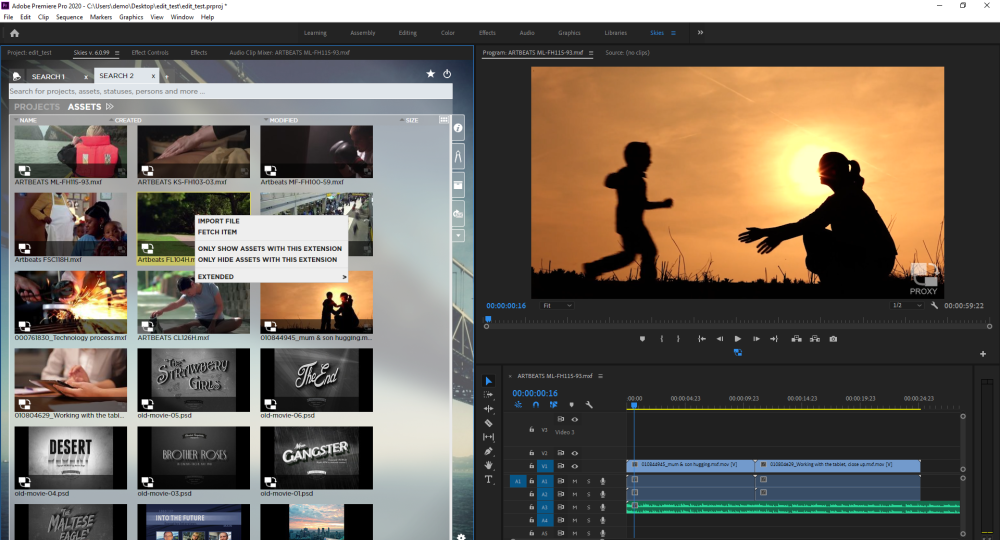The height and width of the screenshot is (540, 1000).
Task: Select the Razor tool in the toolbox
Action: point(489,423)
